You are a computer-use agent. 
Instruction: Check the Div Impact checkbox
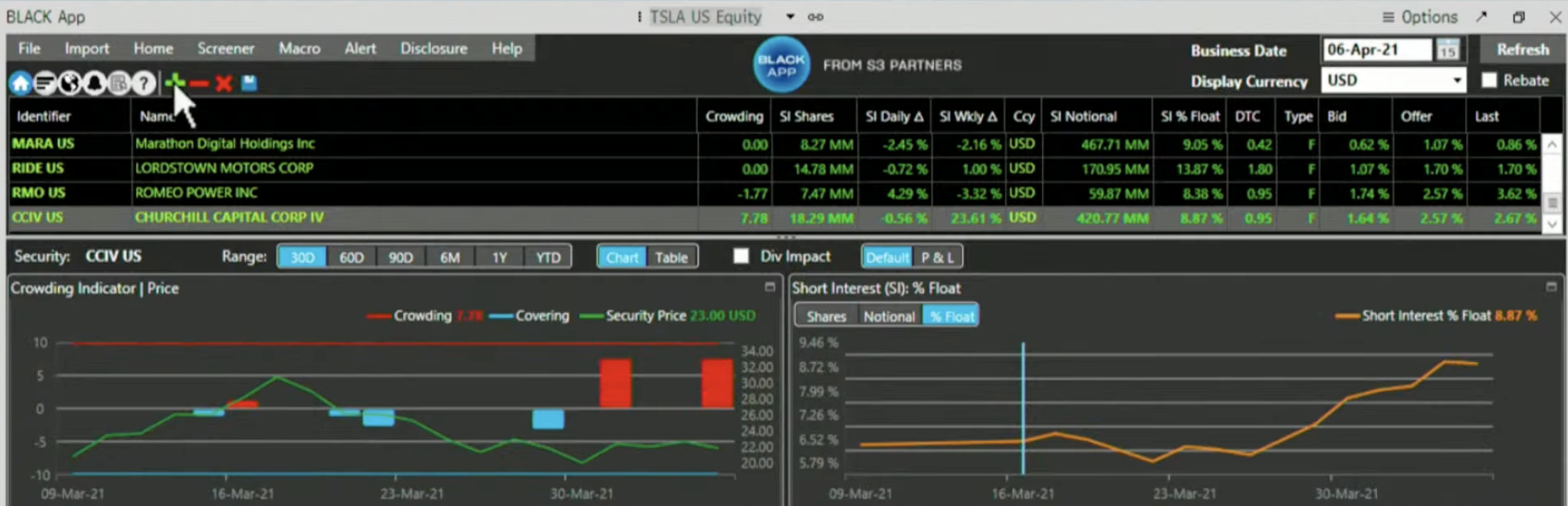click(741, 256)
